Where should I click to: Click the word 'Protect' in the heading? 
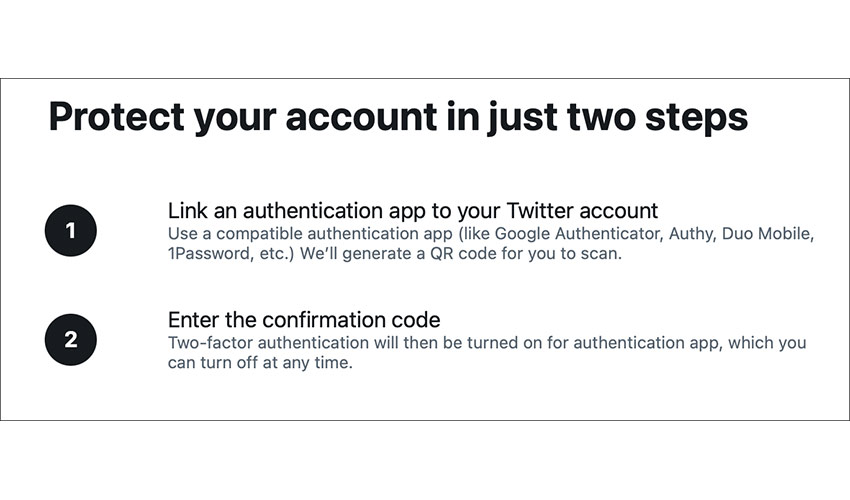(x=117, y=117)
